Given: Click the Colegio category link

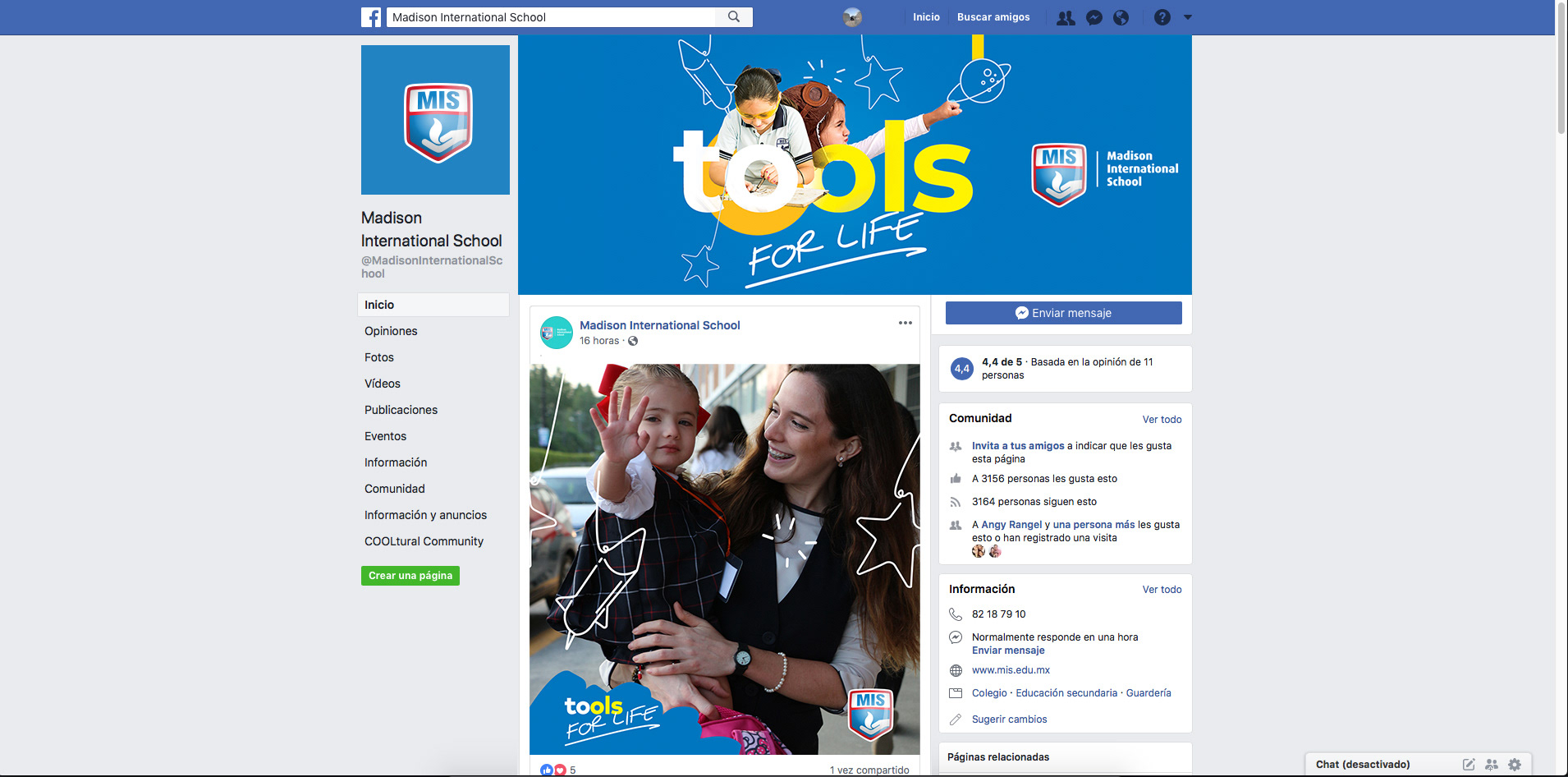Looking at the screenshot, I should click(989, 693).
